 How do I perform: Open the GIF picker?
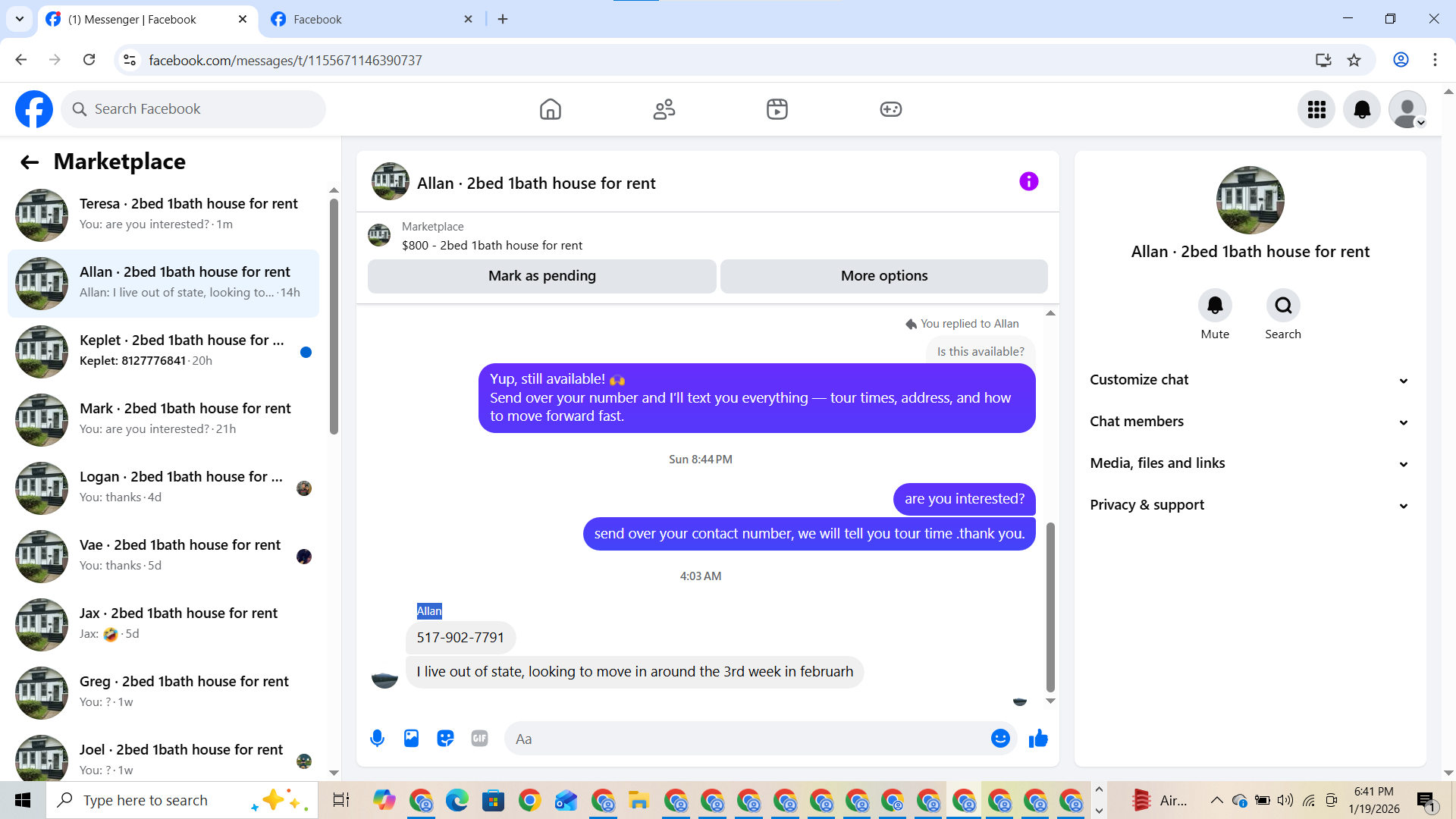479,738
